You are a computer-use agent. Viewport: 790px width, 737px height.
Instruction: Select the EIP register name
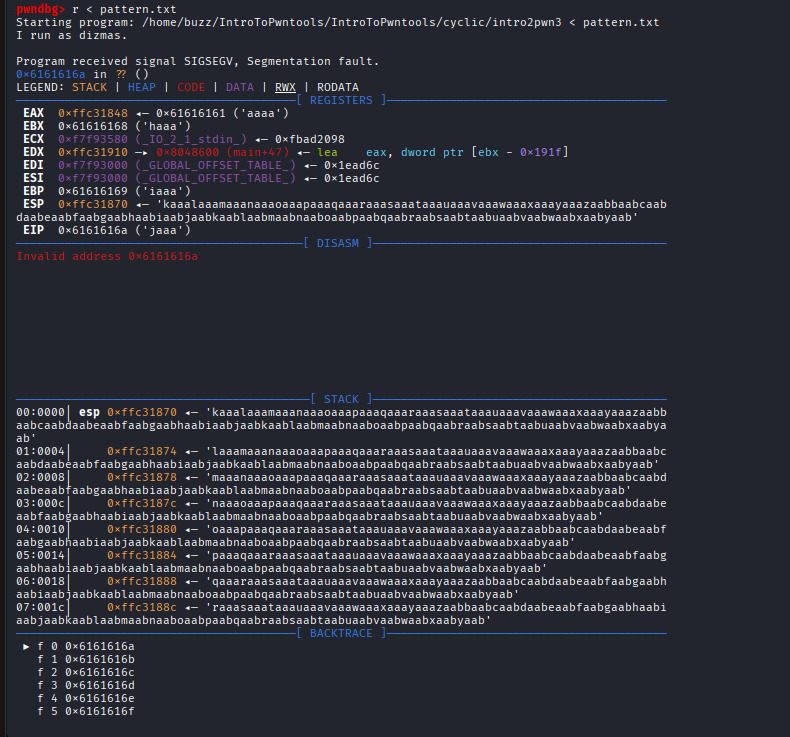point(34,230)
